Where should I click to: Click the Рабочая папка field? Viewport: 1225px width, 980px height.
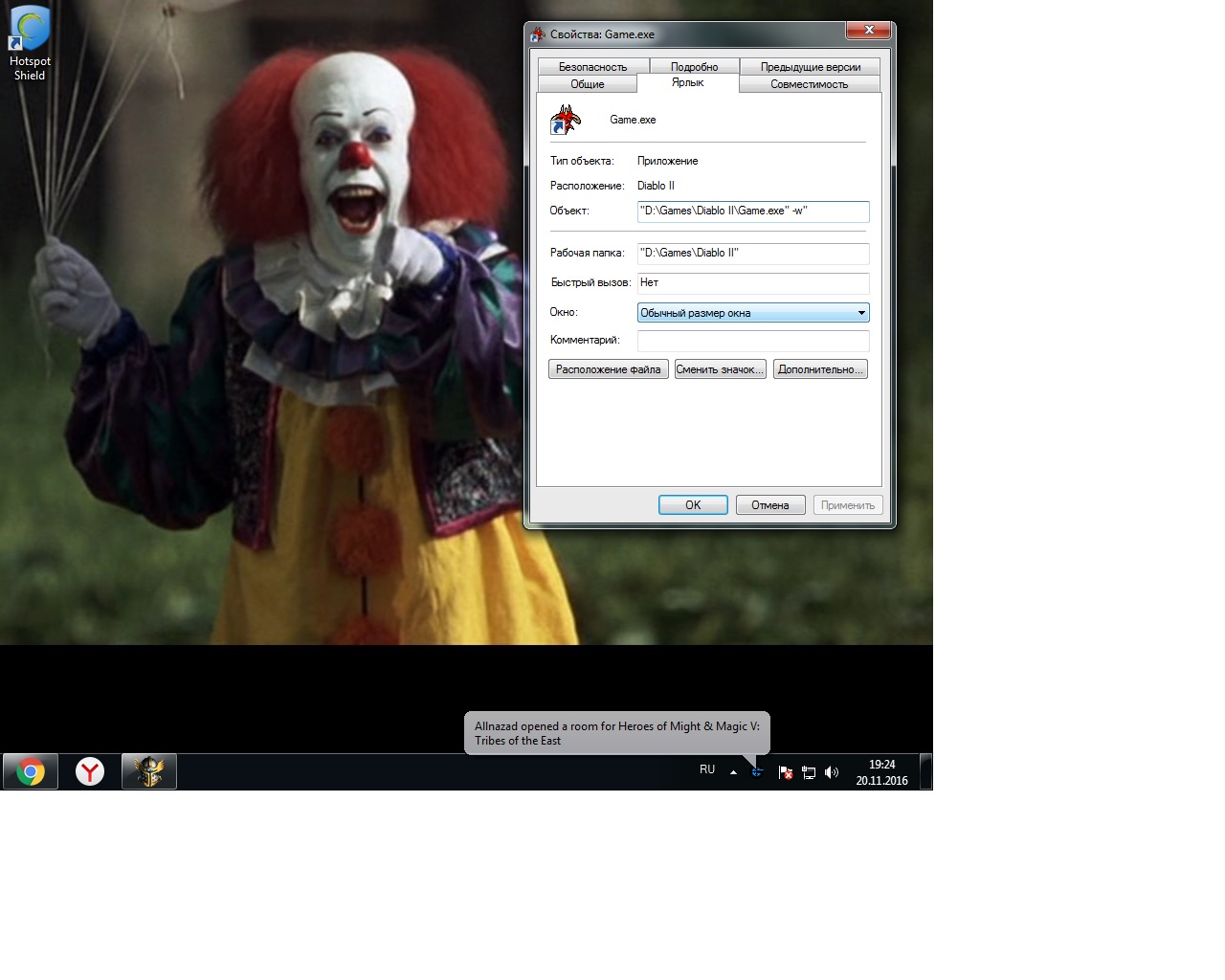pyautogui.click(x=753, y=254)
